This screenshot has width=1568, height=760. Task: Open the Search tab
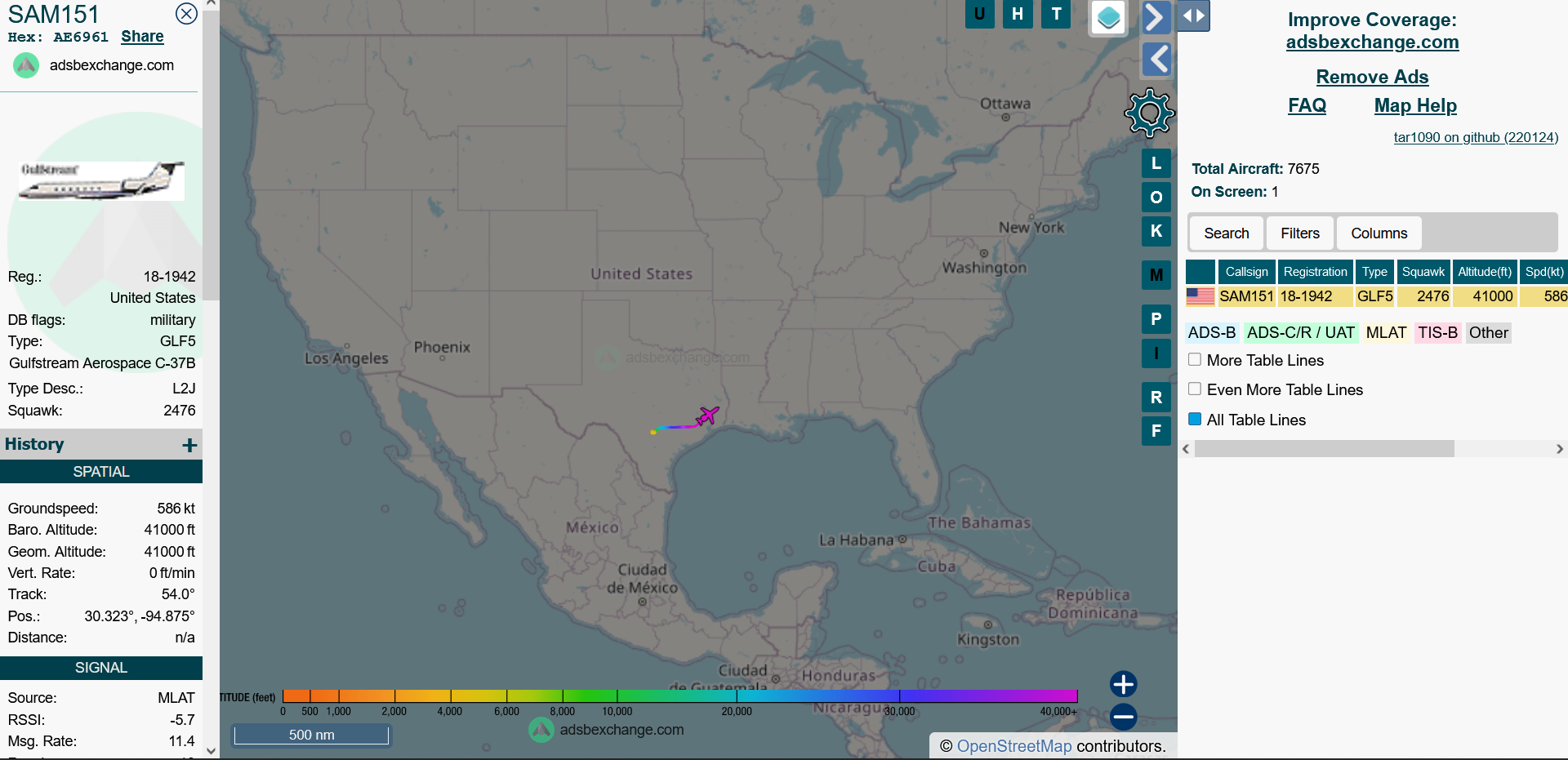tap(1226, 233)
